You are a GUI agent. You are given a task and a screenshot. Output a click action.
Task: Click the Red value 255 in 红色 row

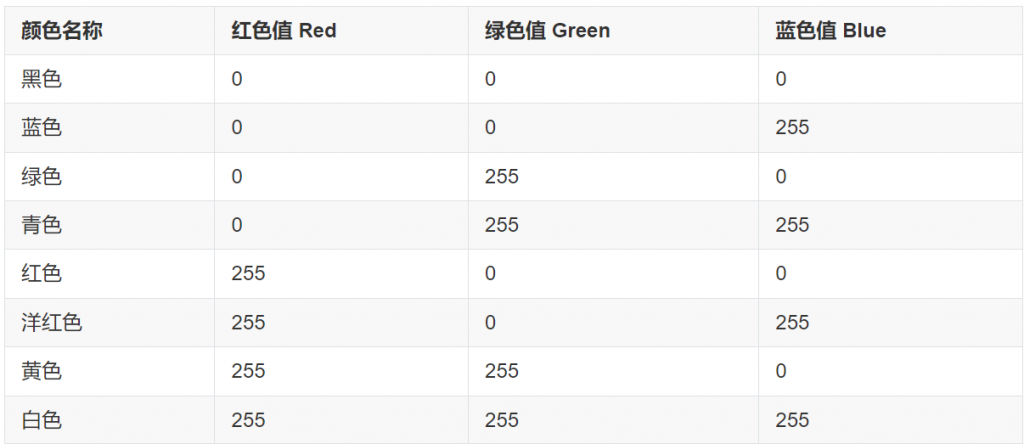click(248, 273)
